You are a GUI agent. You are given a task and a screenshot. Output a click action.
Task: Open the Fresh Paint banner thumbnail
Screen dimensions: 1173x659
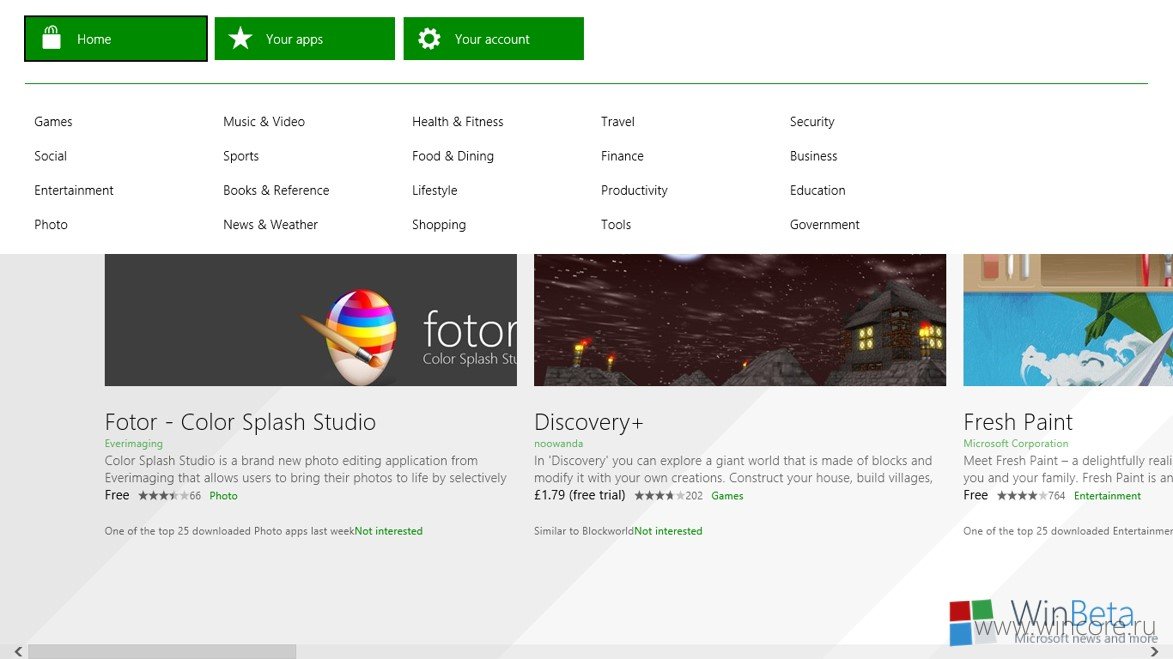click(1068, 320)
